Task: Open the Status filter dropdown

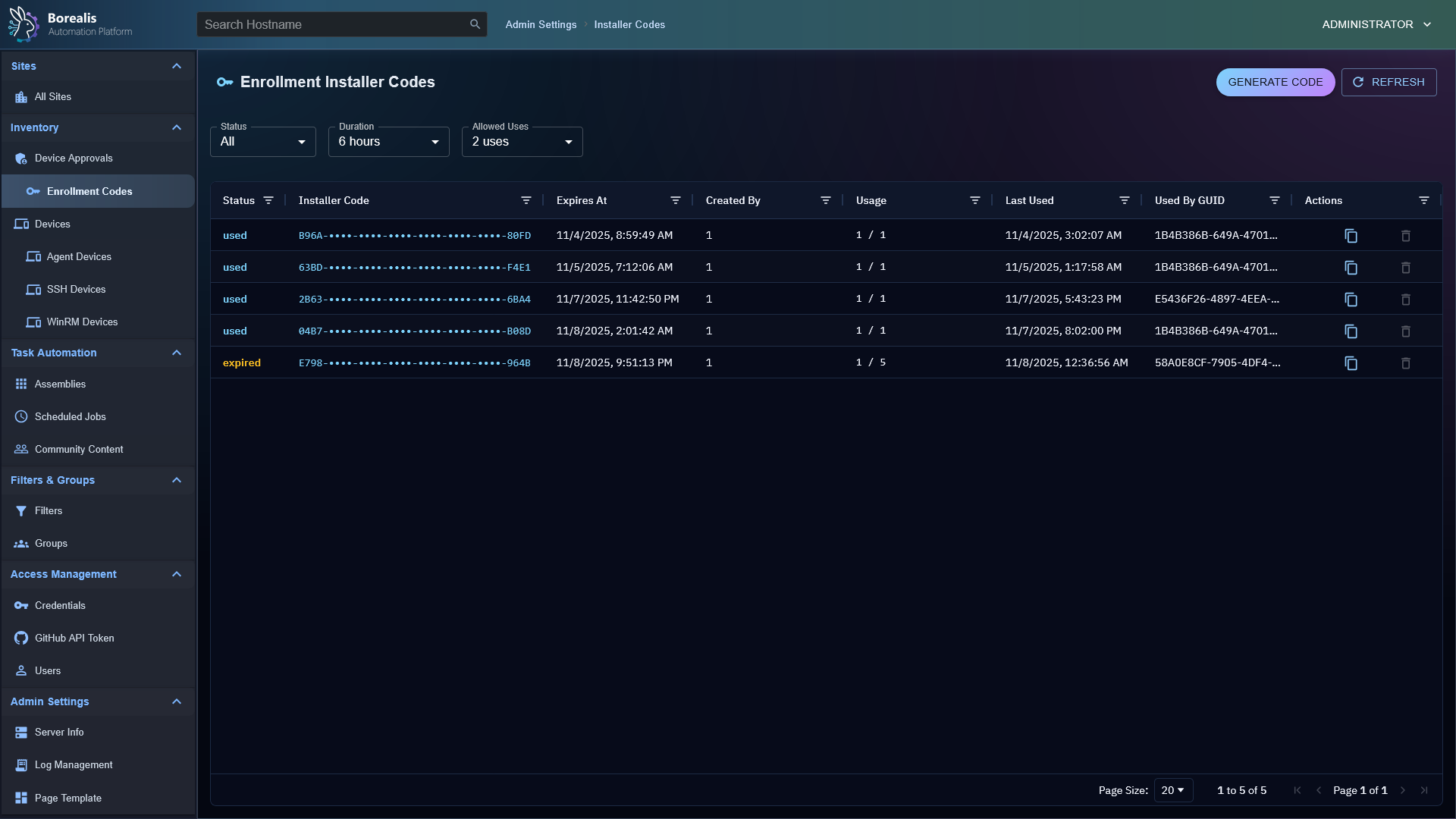Action: click(262, 142)
